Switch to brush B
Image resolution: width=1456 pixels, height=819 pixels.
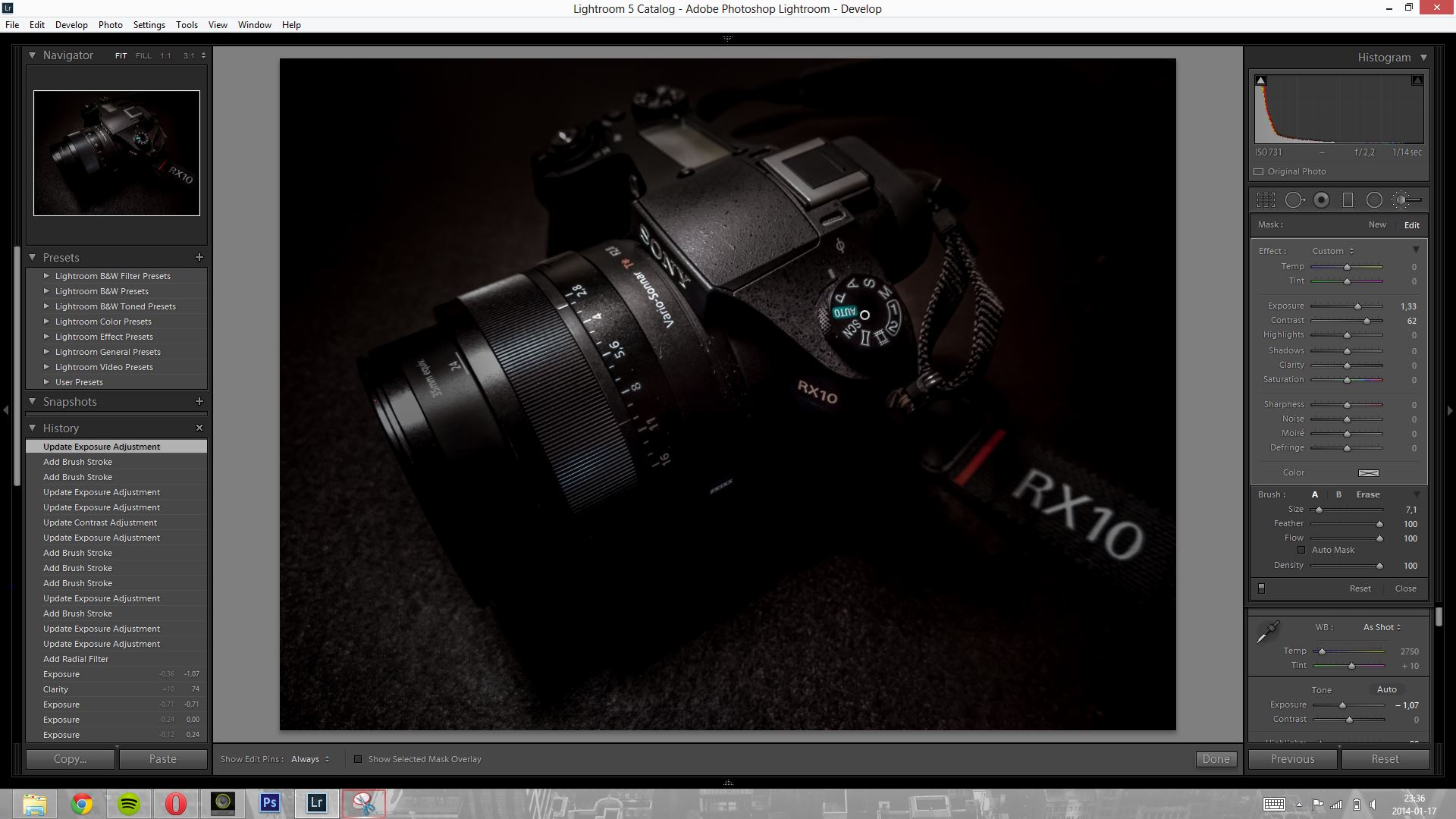(x=1338, y=494)
